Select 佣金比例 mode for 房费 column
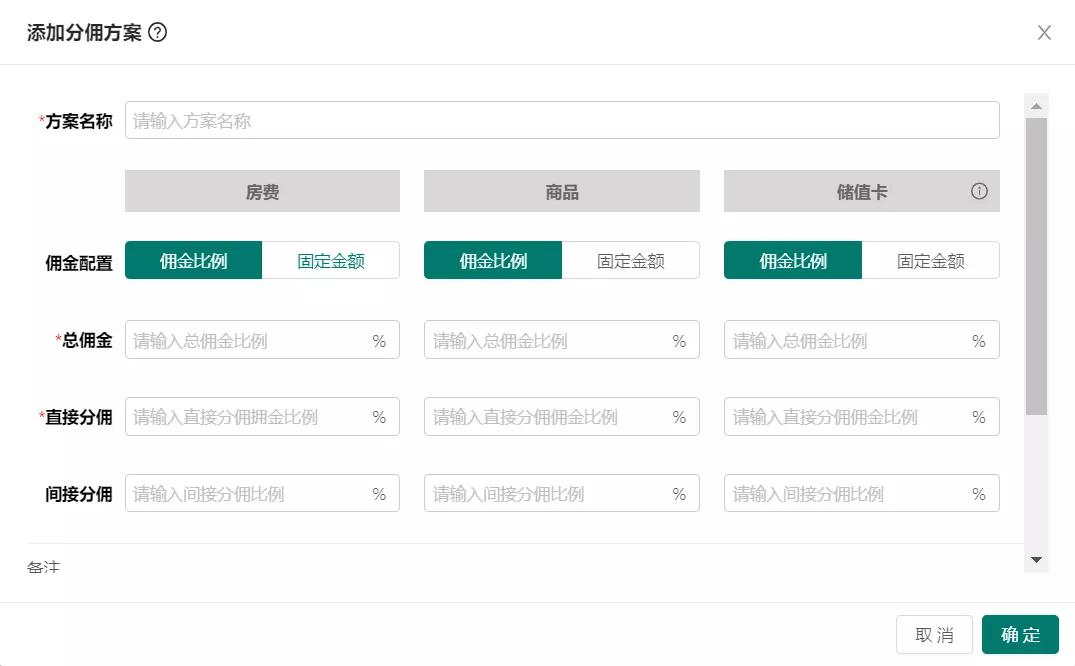 (x=193, y=259)
